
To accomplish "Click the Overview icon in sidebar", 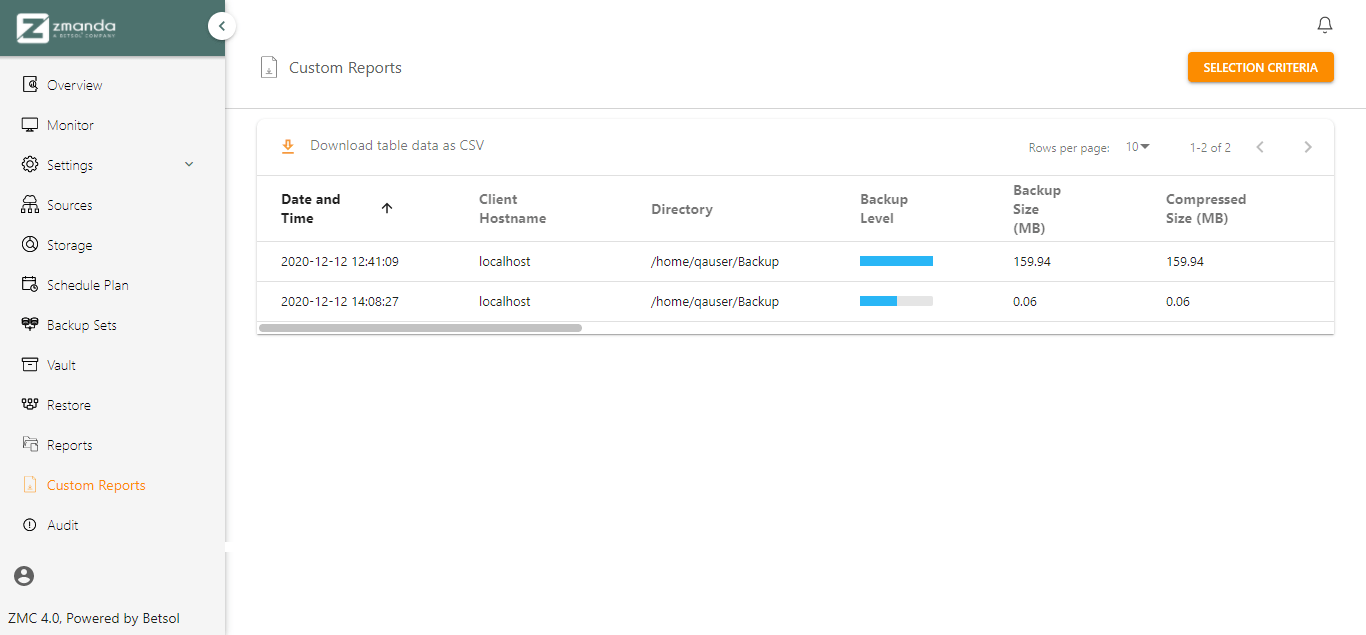I will [30, 85].
